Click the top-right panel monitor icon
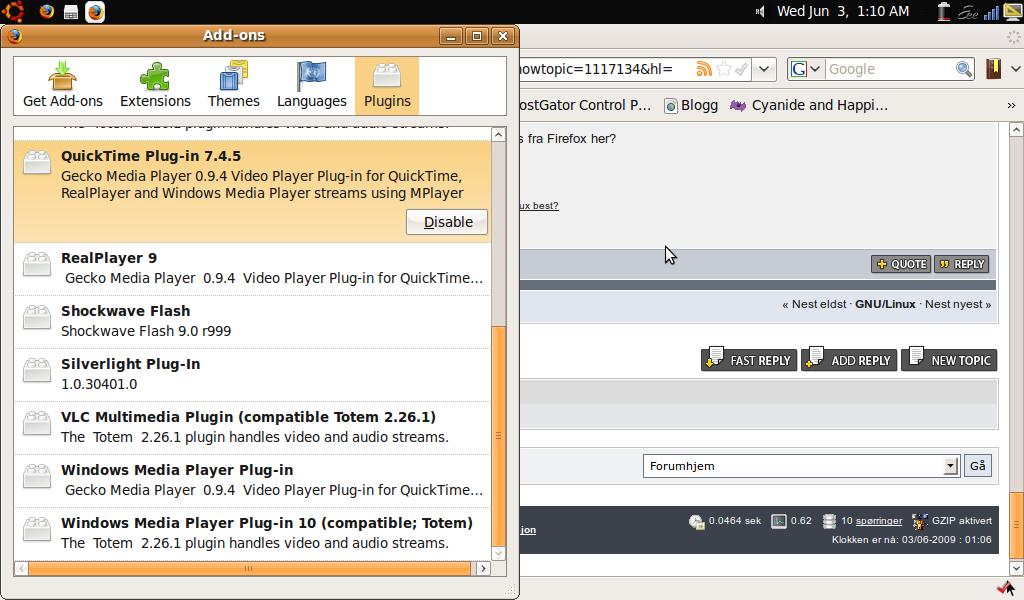Screen dimensions: 1024x600 [1012, 12]
